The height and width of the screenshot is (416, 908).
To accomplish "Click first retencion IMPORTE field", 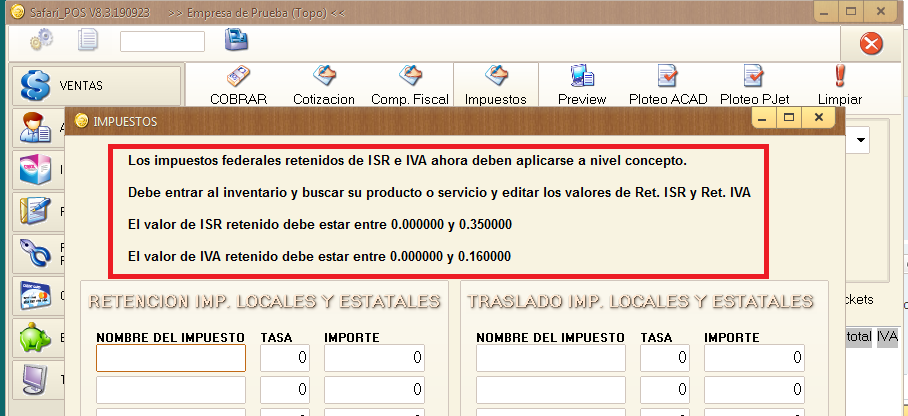I will point(374,358).
